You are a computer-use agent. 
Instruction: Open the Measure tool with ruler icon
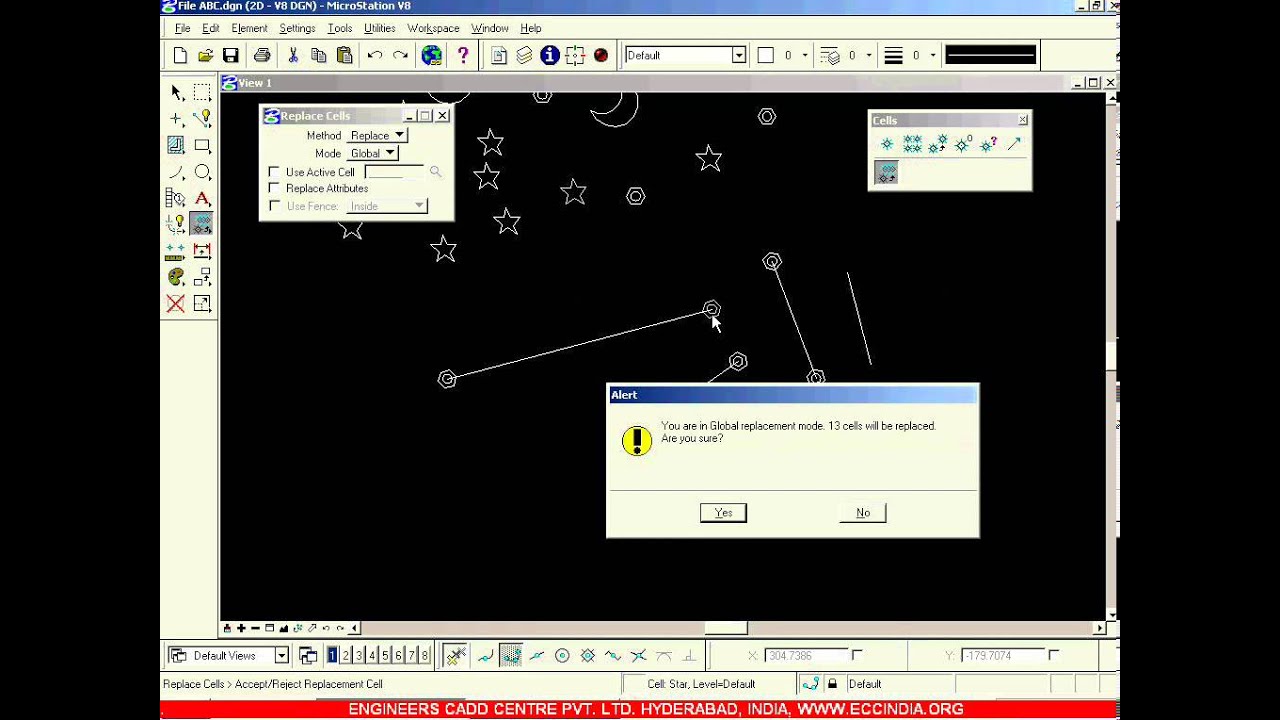click(176, 250)
